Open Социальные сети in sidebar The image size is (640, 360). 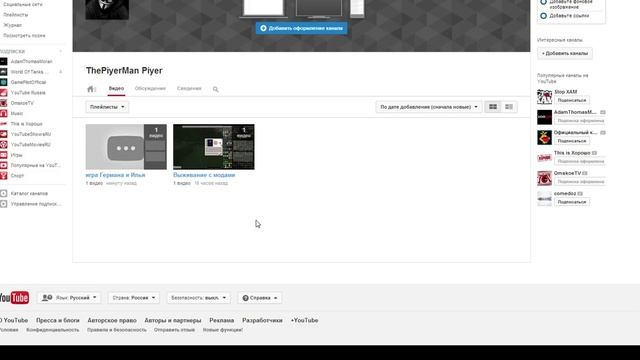click(x=23, y=4)
